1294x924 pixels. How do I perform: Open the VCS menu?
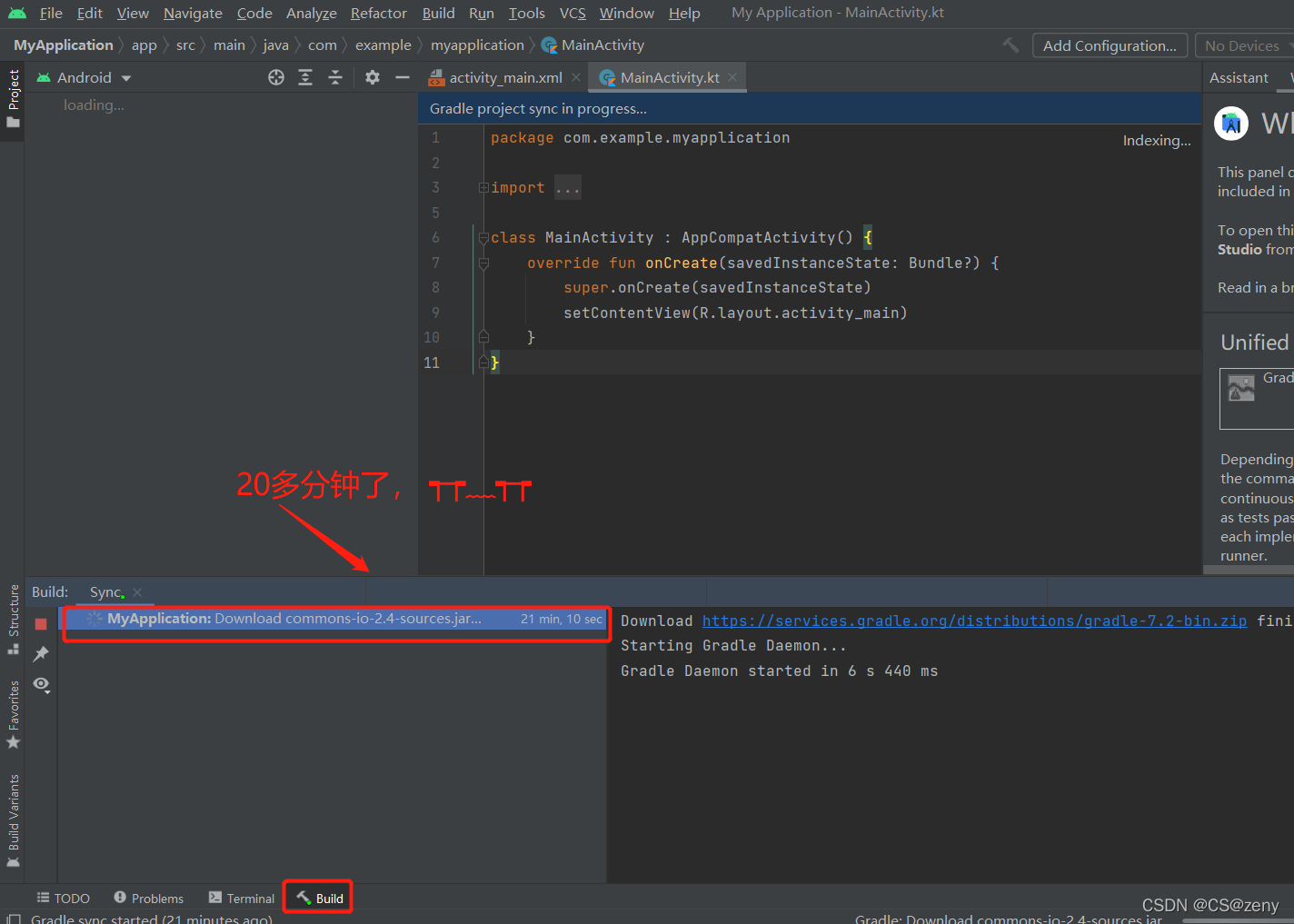coord(572,13)
